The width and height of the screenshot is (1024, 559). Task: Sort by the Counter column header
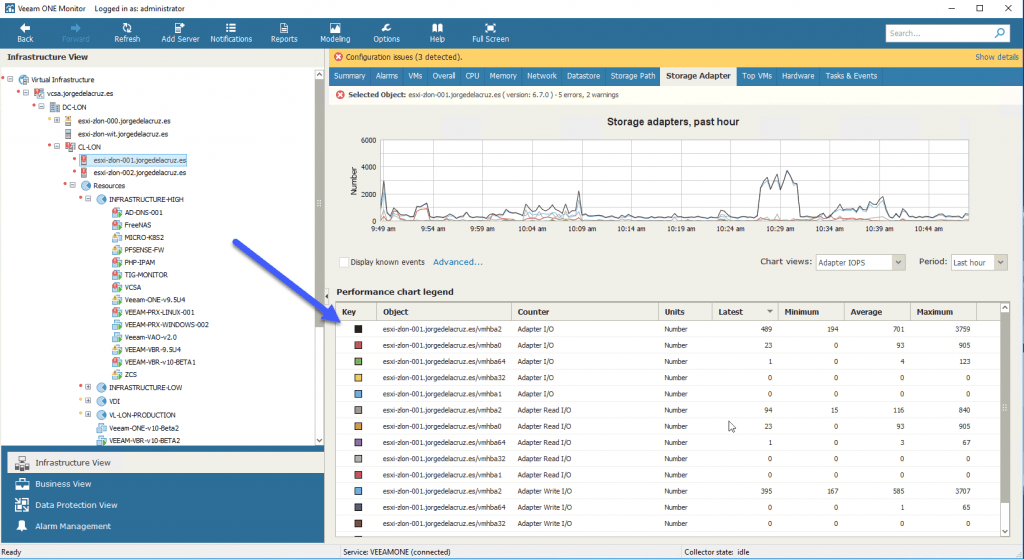pos(584,312)
